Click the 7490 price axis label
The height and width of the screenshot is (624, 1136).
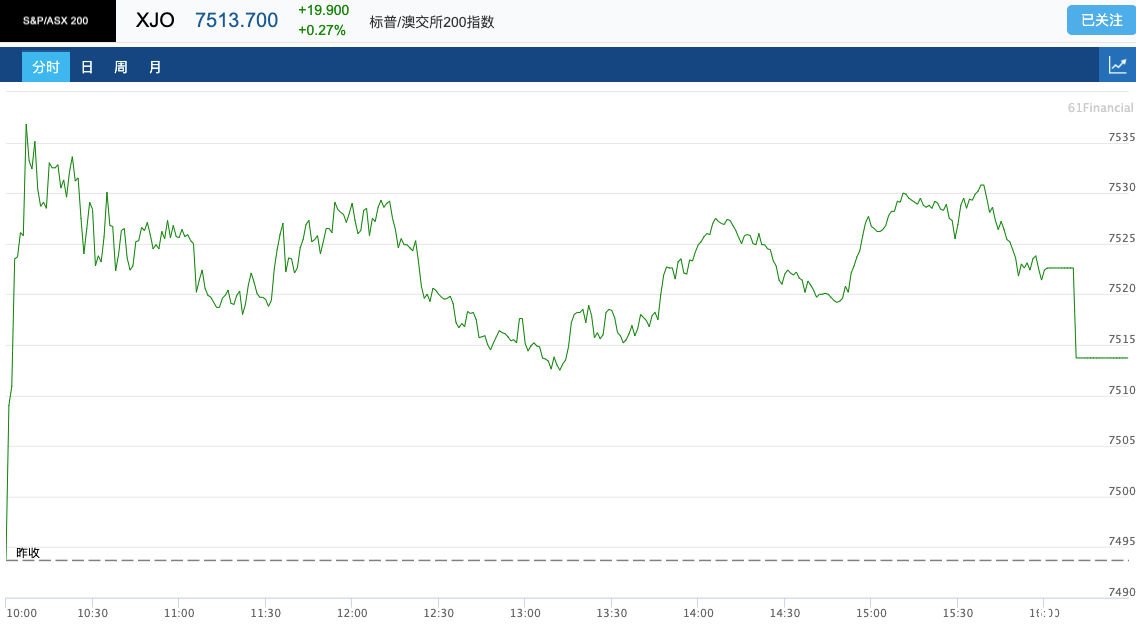pyautogui.click(x=1122, y=592)
